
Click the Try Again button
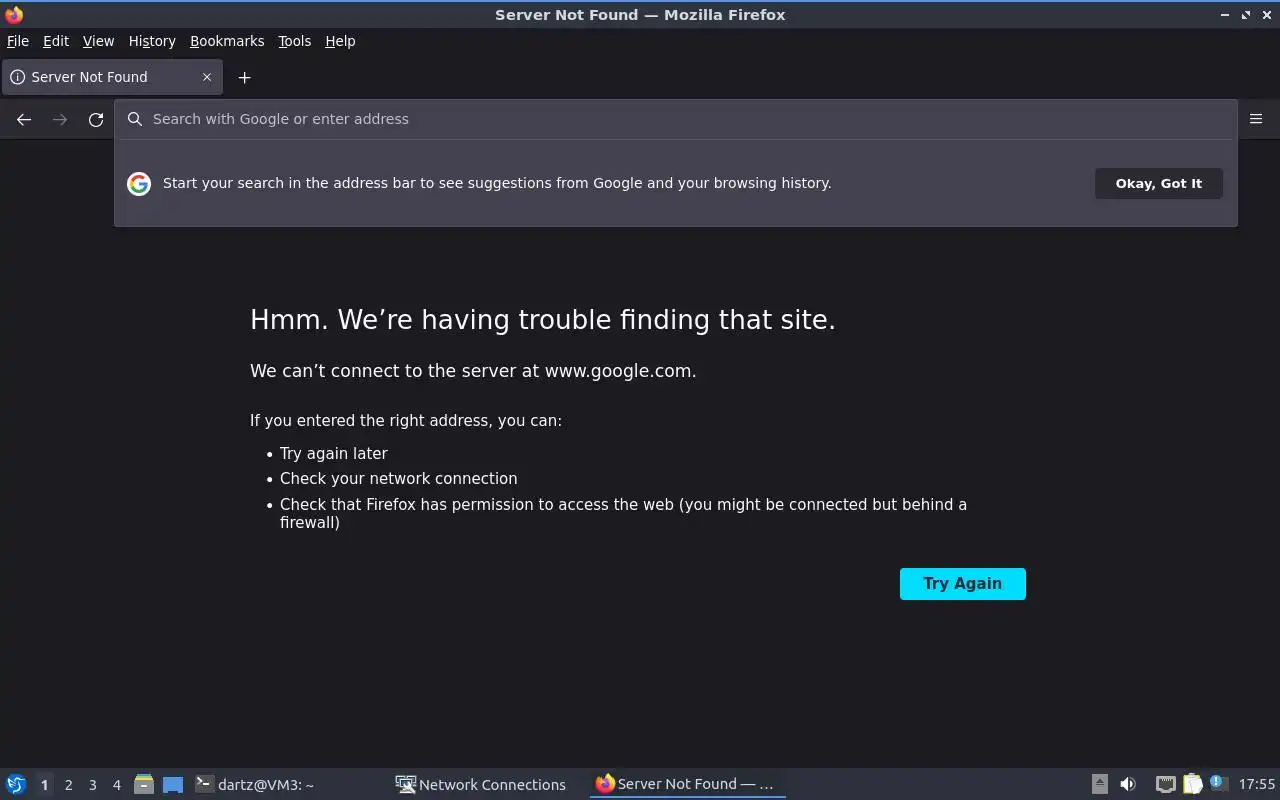(x=963, y=584)
